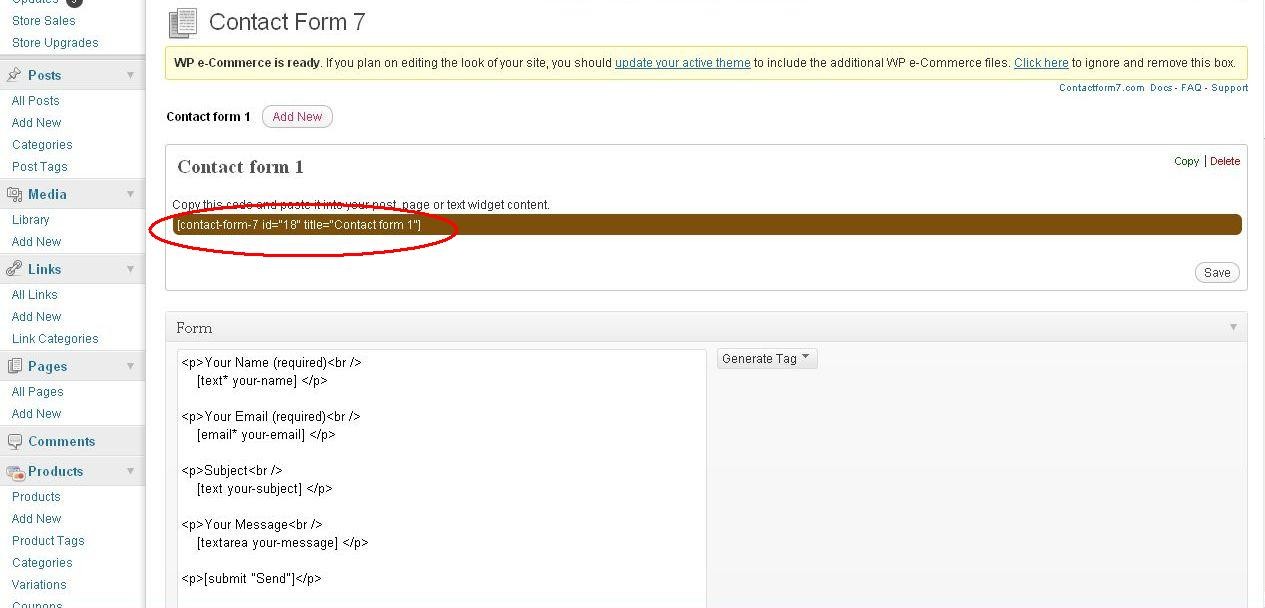This screenshot has width=1265, height=608.
Task: Click the Contact form 1 title field
Action: (x=240, y=167)
